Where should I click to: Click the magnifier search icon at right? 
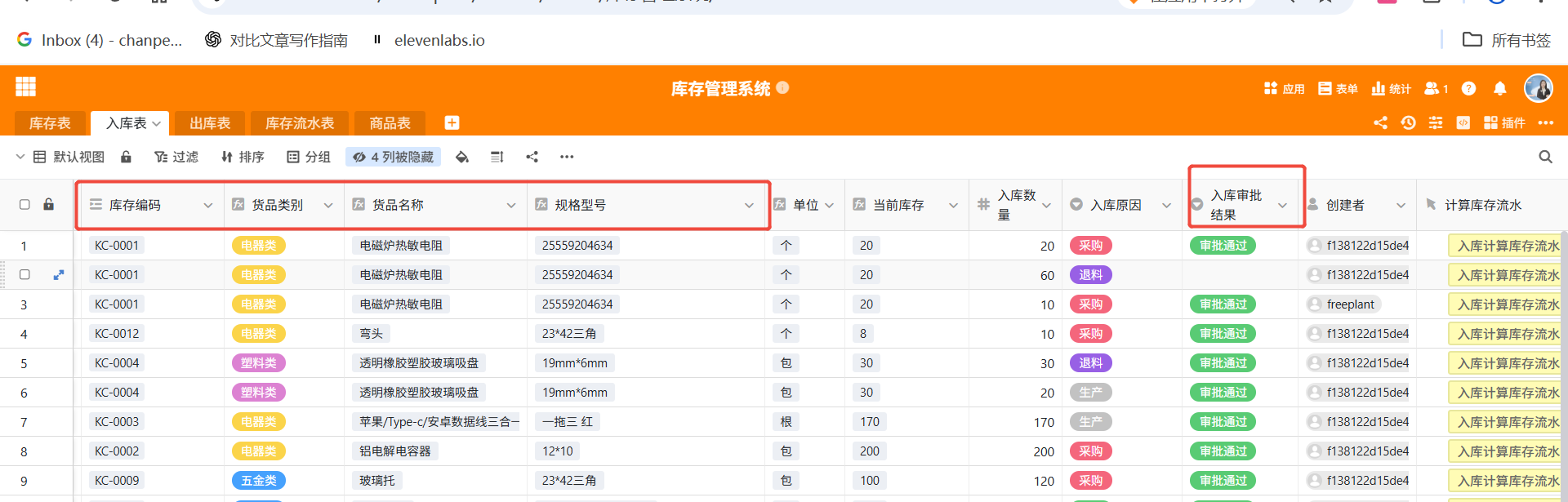coord(1545,157)
